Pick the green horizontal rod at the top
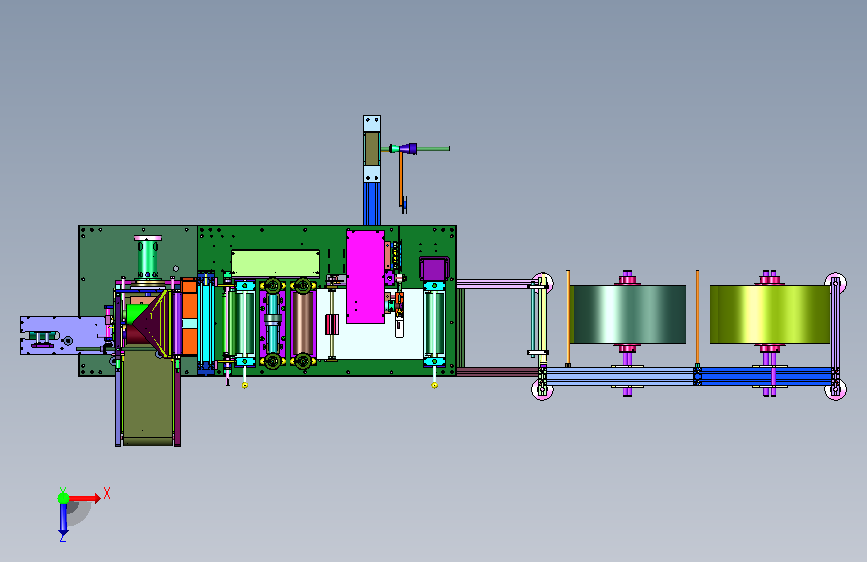The height and width of the screenshot is (562, 867). tap(433, 148)
